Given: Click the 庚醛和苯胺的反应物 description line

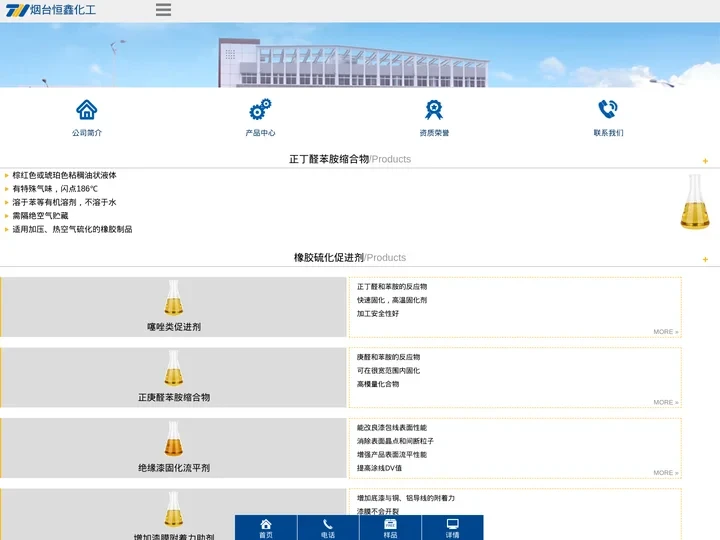Looking at the screenshot, I should coord(388,357).
